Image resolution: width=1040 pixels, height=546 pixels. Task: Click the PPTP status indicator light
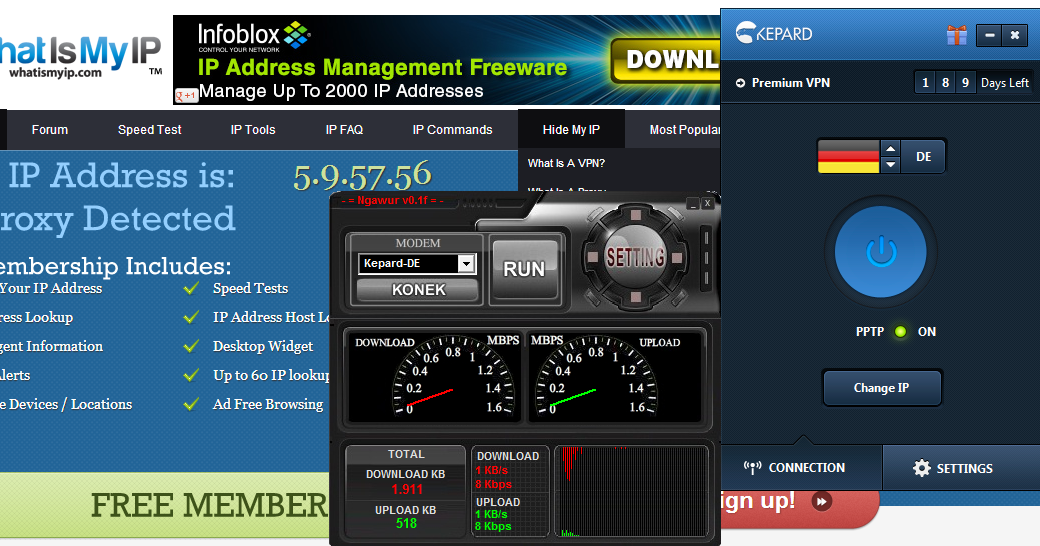click(900, 332)
